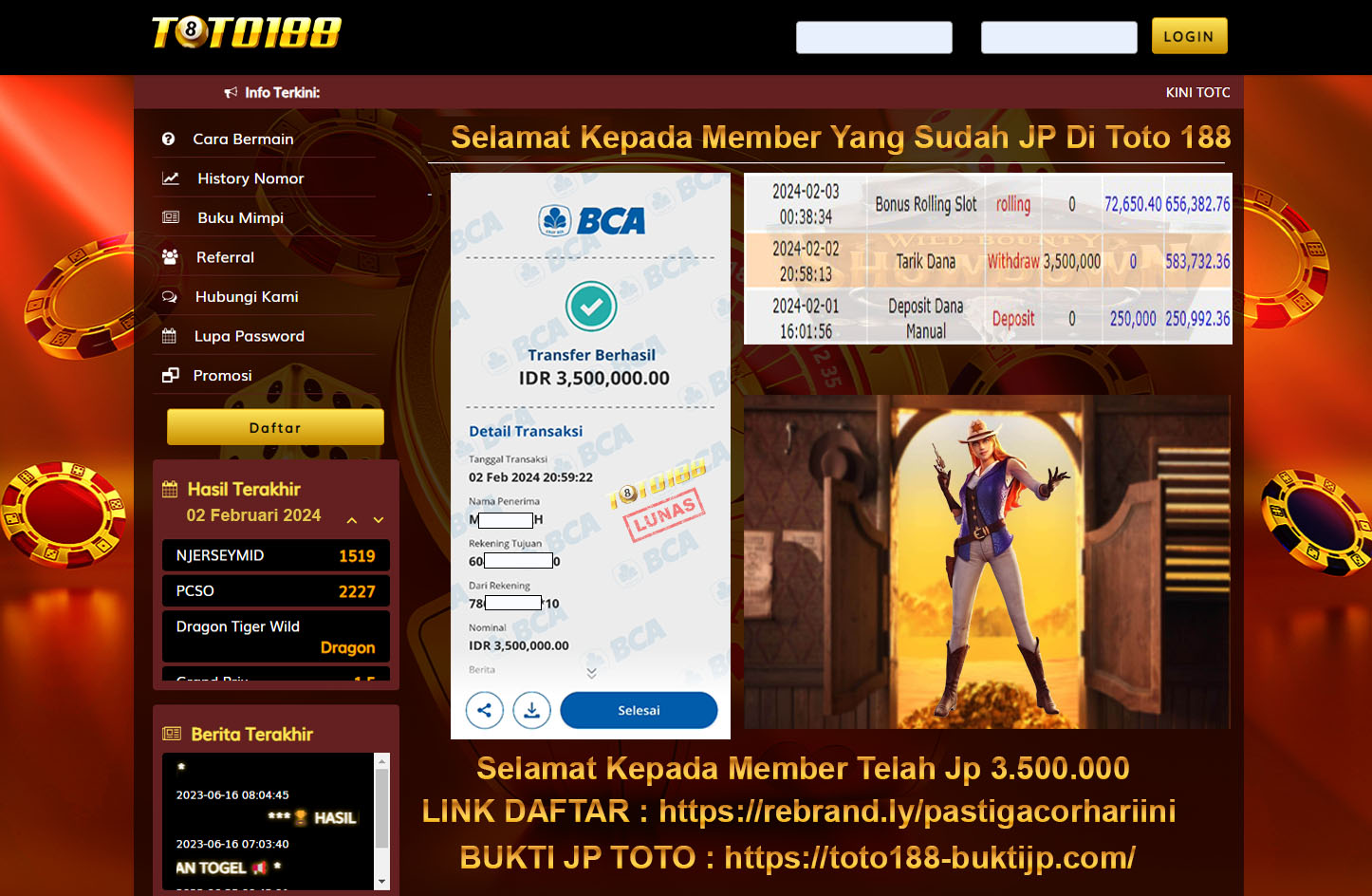Click the down chevron in Hasil Terakhir
Screen dimensions: 1372x896
coord(379,520)
